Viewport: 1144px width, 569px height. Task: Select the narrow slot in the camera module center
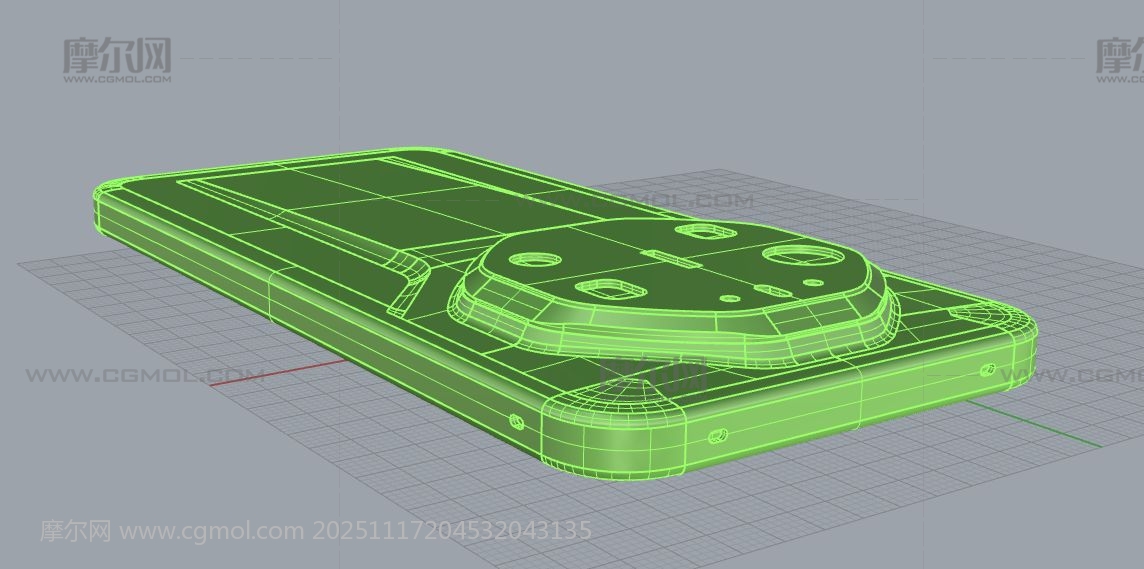(672, 260)
